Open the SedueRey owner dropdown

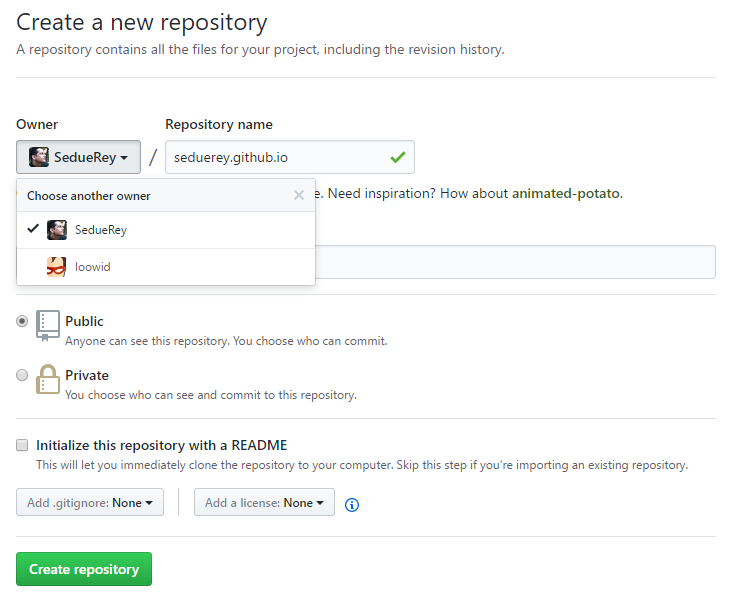pos(78,157)
